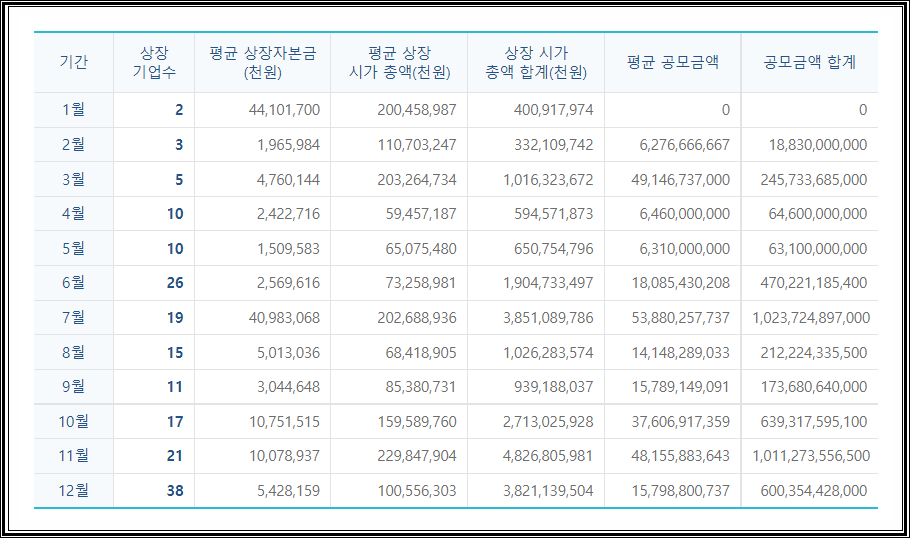Click the company count 26

click(175, 283)
